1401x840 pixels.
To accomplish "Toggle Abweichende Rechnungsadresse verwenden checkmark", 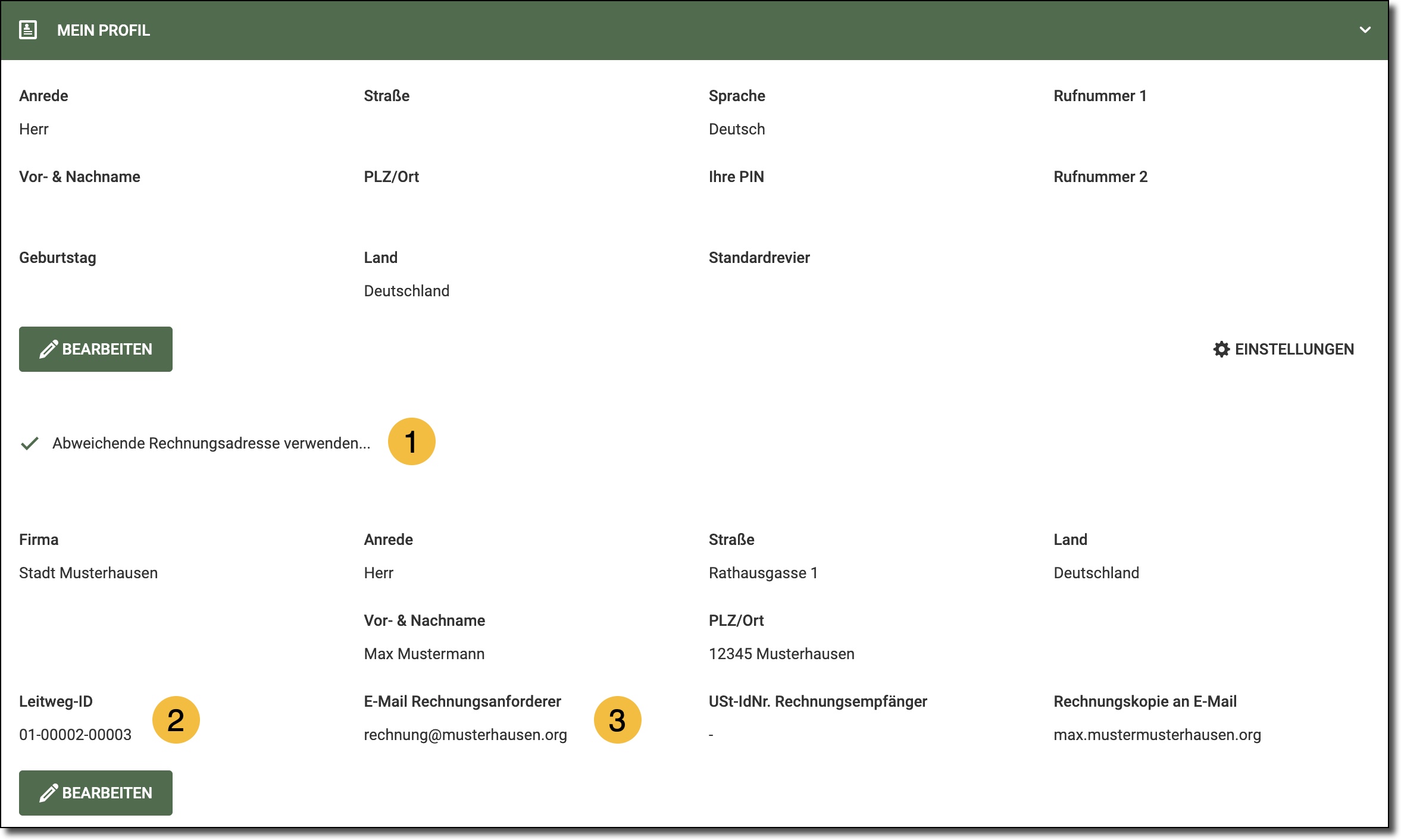I will [30, 443].
